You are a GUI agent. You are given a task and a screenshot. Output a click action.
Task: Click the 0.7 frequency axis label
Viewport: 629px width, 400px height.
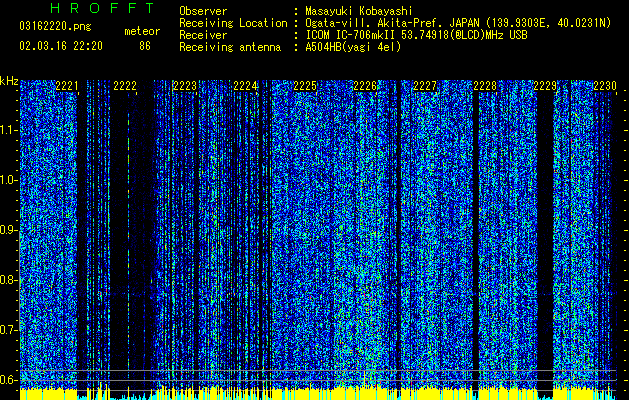(8, 330)
